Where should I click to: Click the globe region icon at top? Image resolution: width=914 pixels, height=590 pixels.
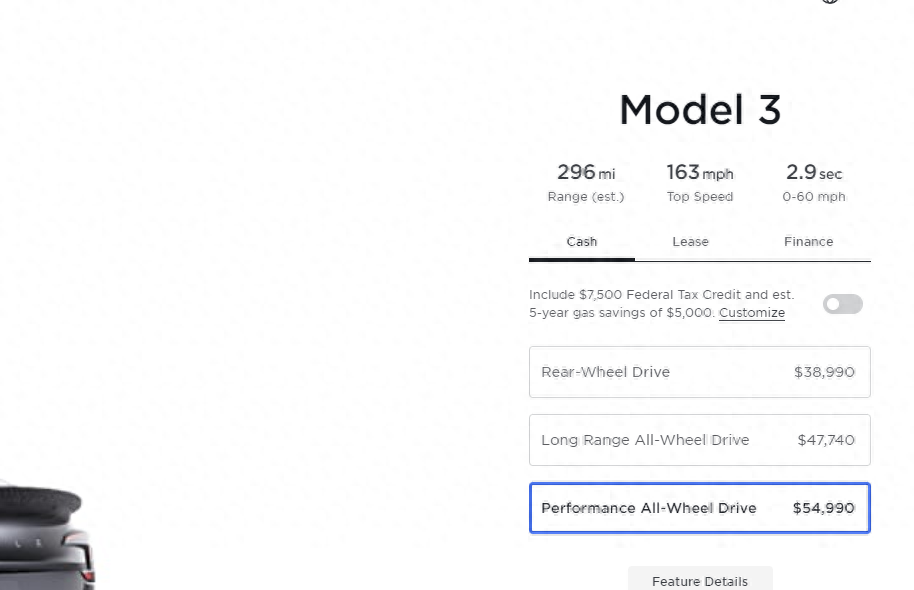coord(830,1)
